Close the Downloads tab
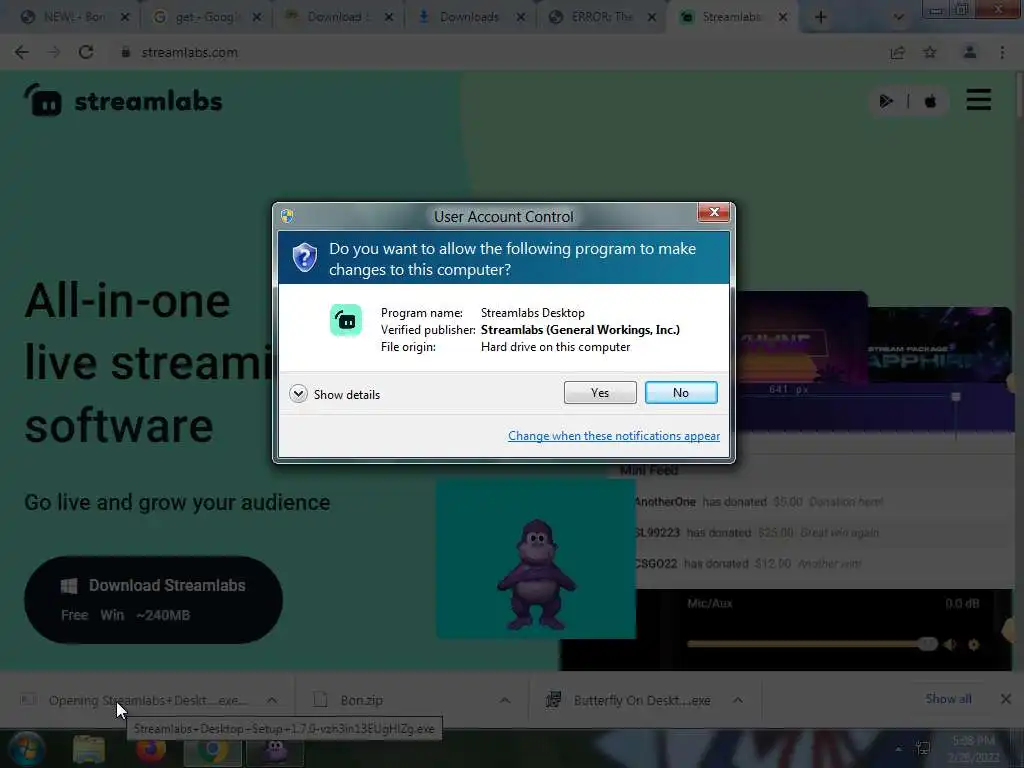Viewport: 1024px width, 768px height. [x=520, y=18]
